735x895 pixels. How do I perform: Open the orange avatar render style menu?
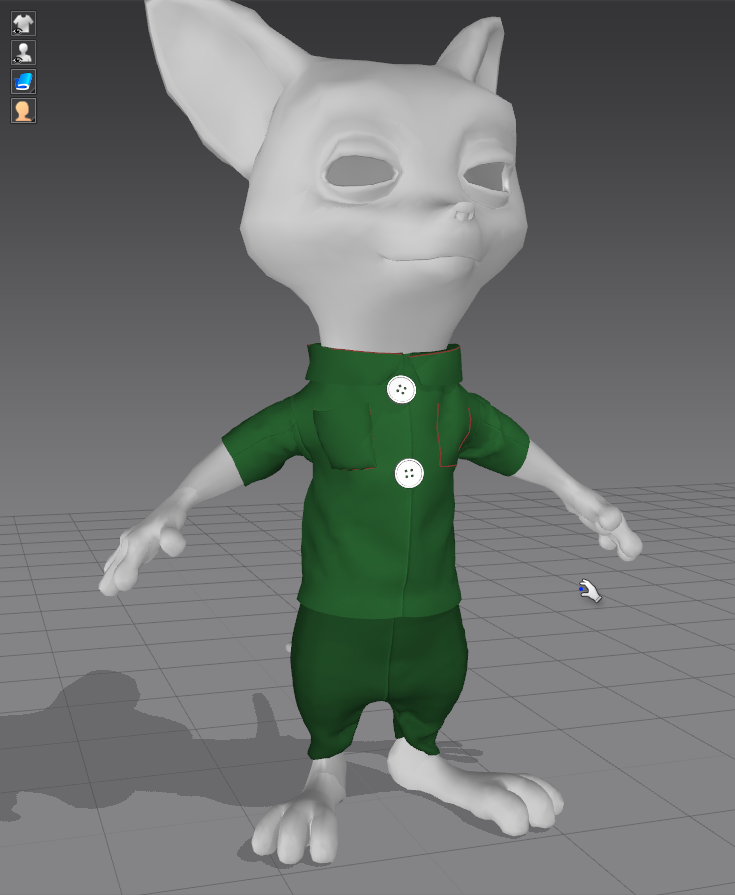point(23,110)
